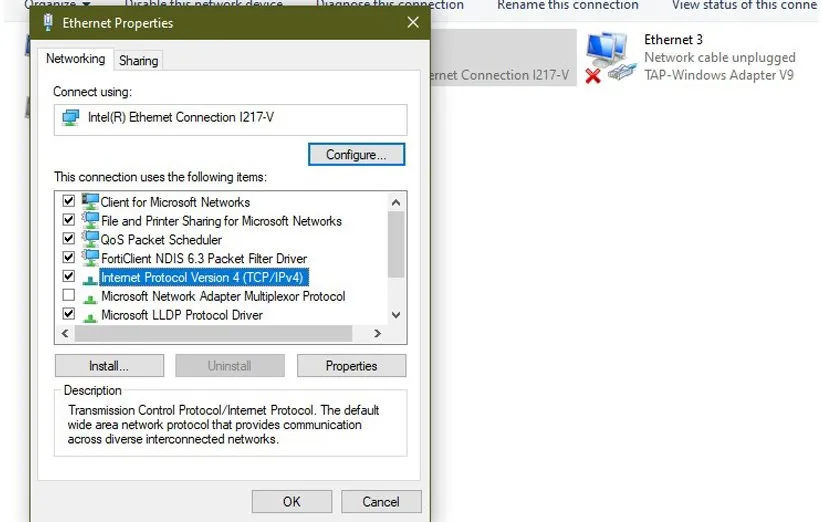This screenshot has width=822, height=522.
Task: Cancel the Ethernet Properties dialog
Action: 381,502
